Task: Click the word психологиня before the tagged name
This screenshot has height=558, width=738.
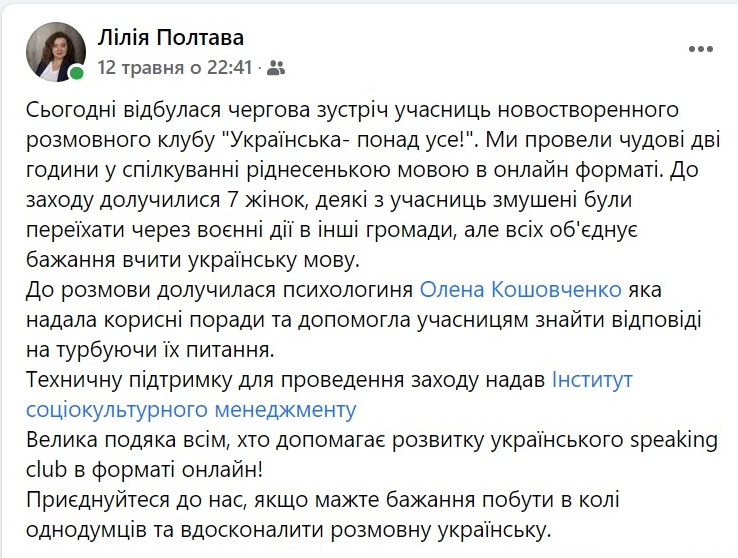Action: pos(348,290)
